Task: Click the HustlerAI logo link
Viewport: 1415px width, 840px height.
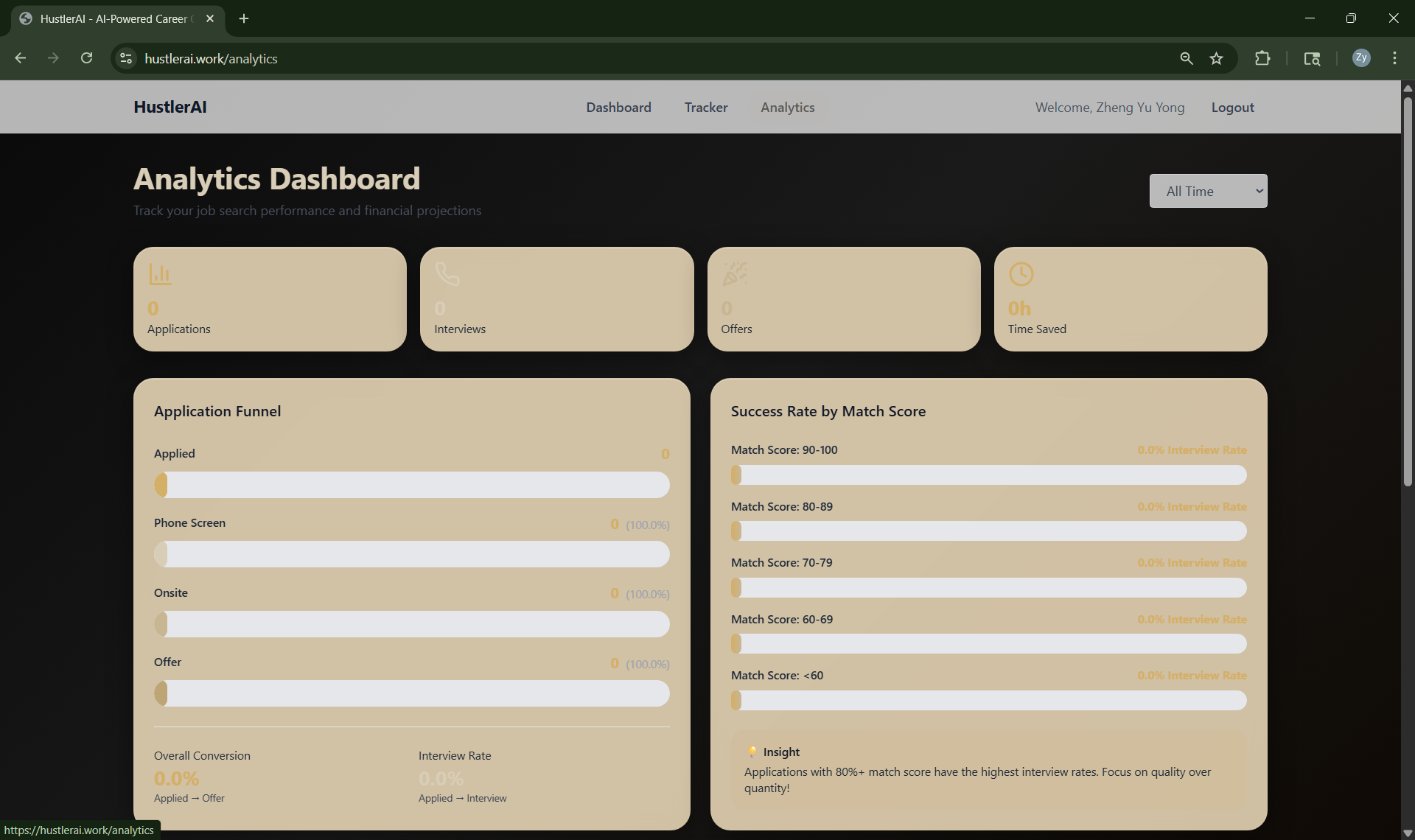Action: click(x=170, y=108)
